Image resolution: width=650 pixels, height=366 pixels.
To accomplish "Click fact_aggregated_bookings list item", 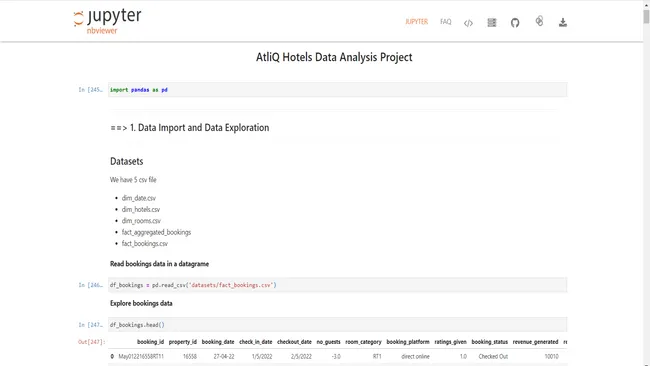I will click(156, 232).
